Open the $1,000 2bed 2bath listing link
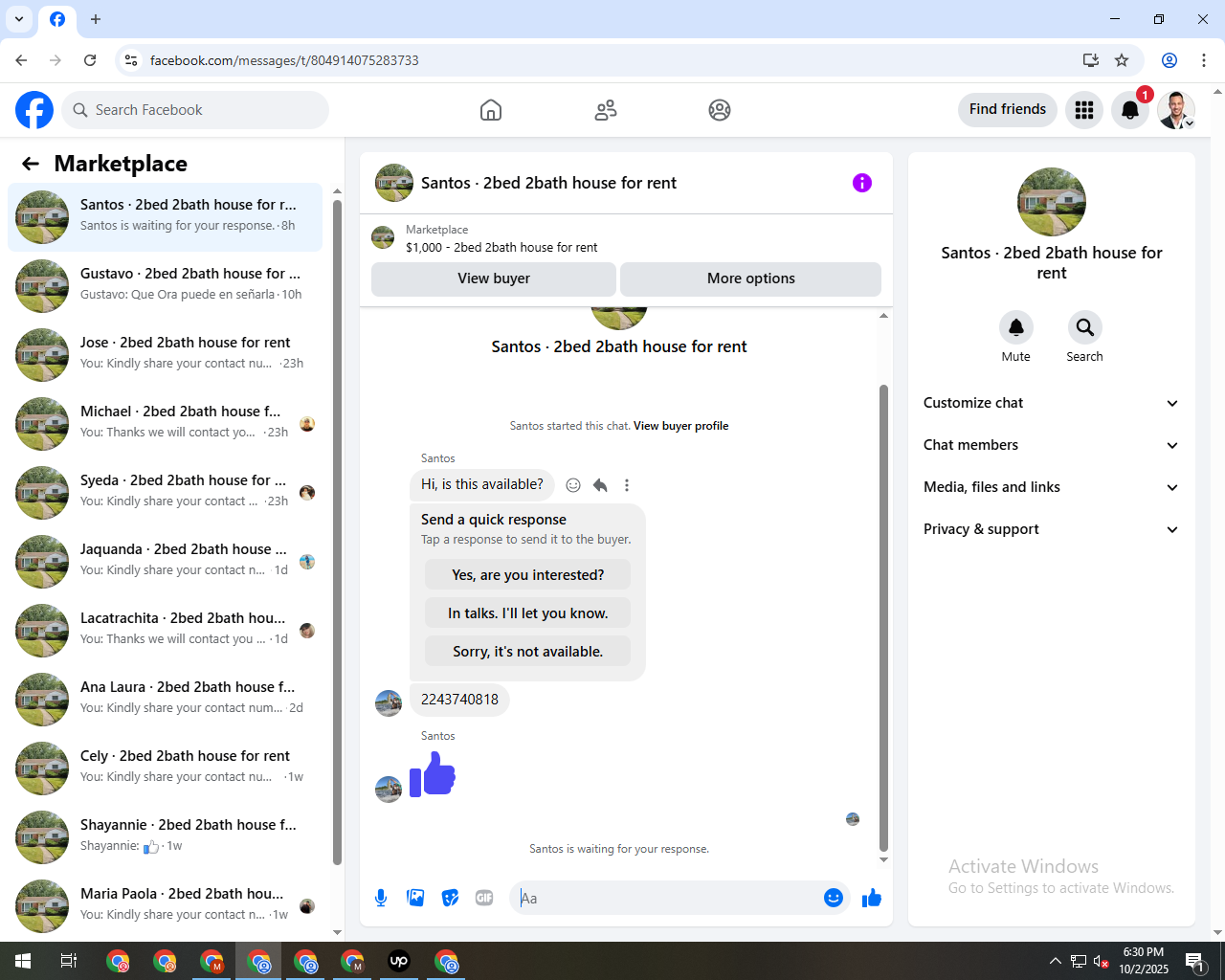Viewport: 1225px width, 980px height. [501, 247]
